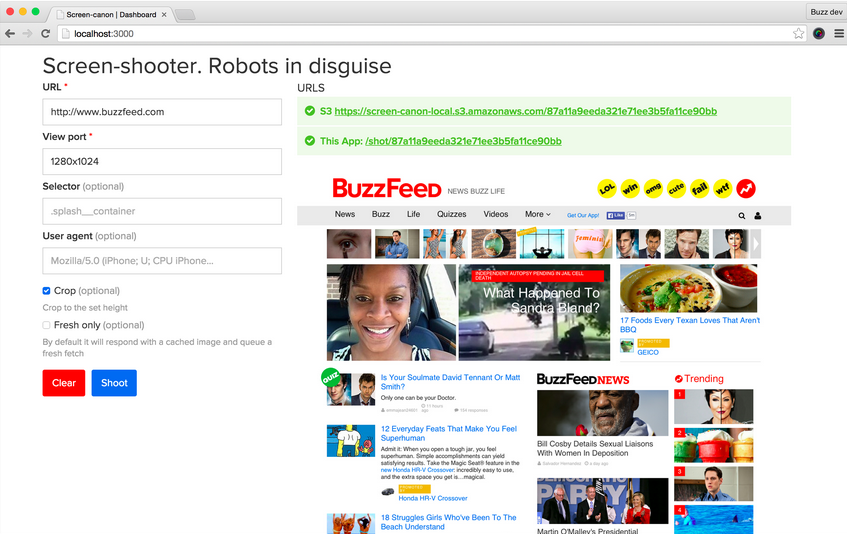Click the red trending arrow badge
Screen dimensions: 847x534
[x=746, y=188]
